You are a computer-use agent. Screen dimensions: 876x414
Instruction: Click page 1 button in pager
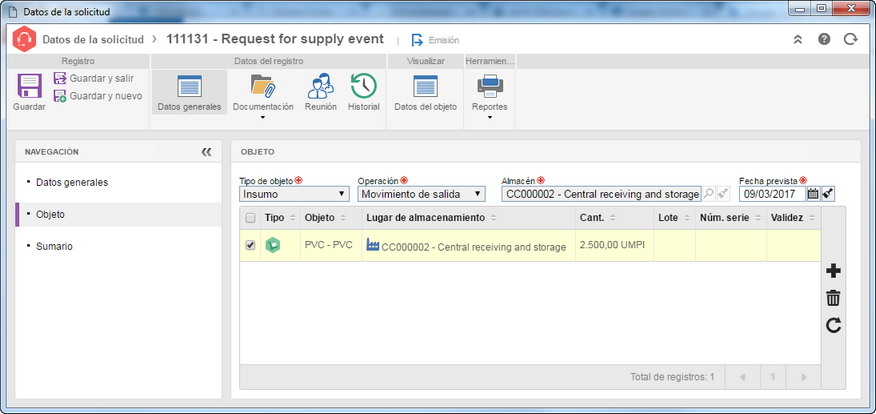tap(773, 377)
